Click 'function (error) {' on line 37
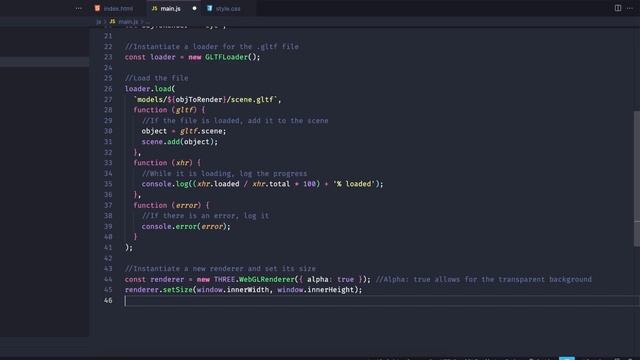Viewport: 640px width, 360px height. (x=171, y=205)
